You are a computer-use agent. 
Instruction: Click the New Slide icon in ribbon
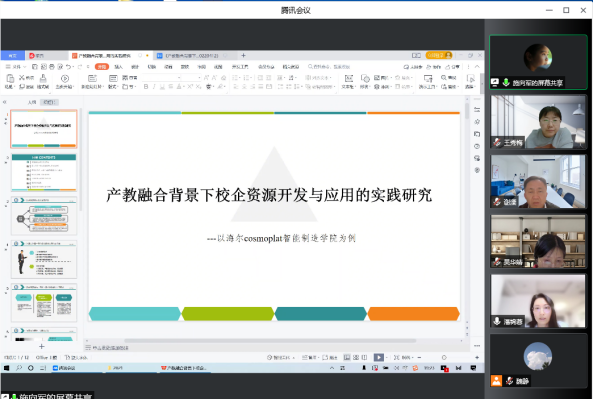tap(92, 78)
